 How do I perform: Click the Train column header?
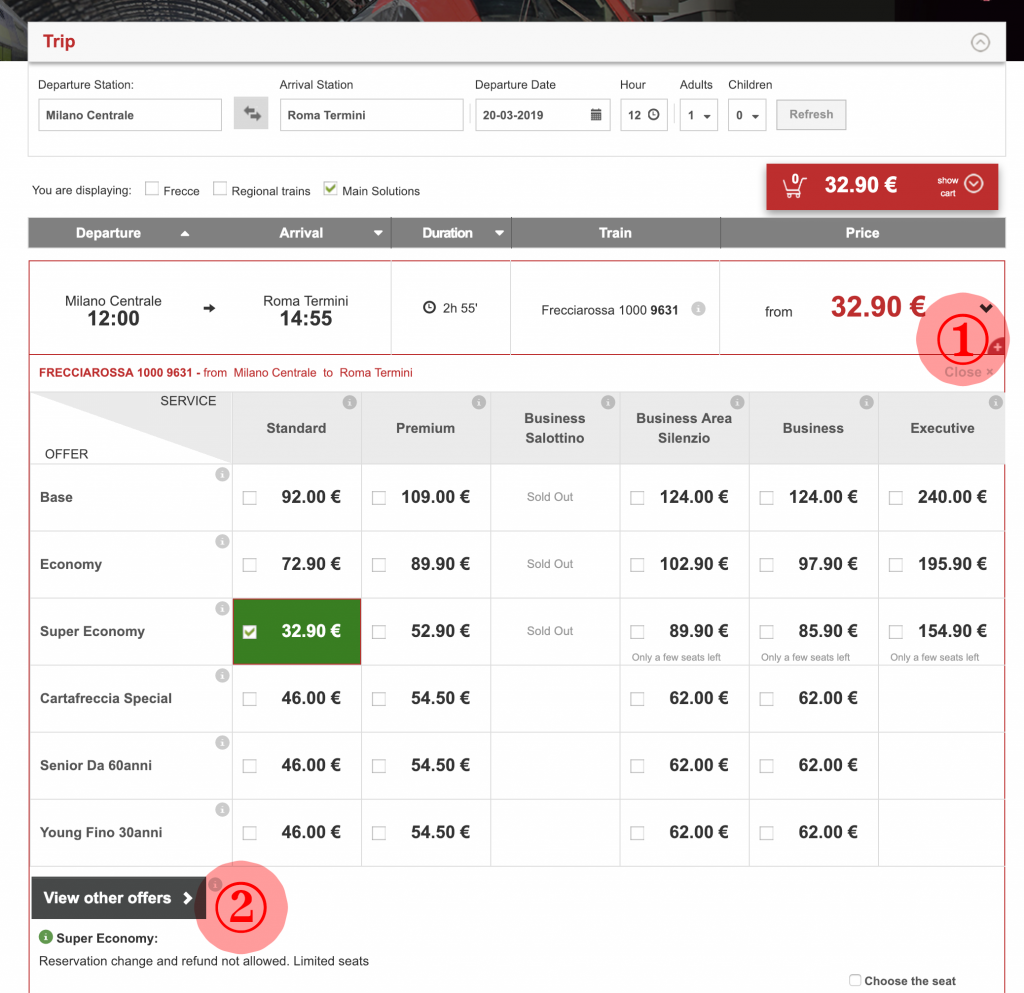click(615, 233)
